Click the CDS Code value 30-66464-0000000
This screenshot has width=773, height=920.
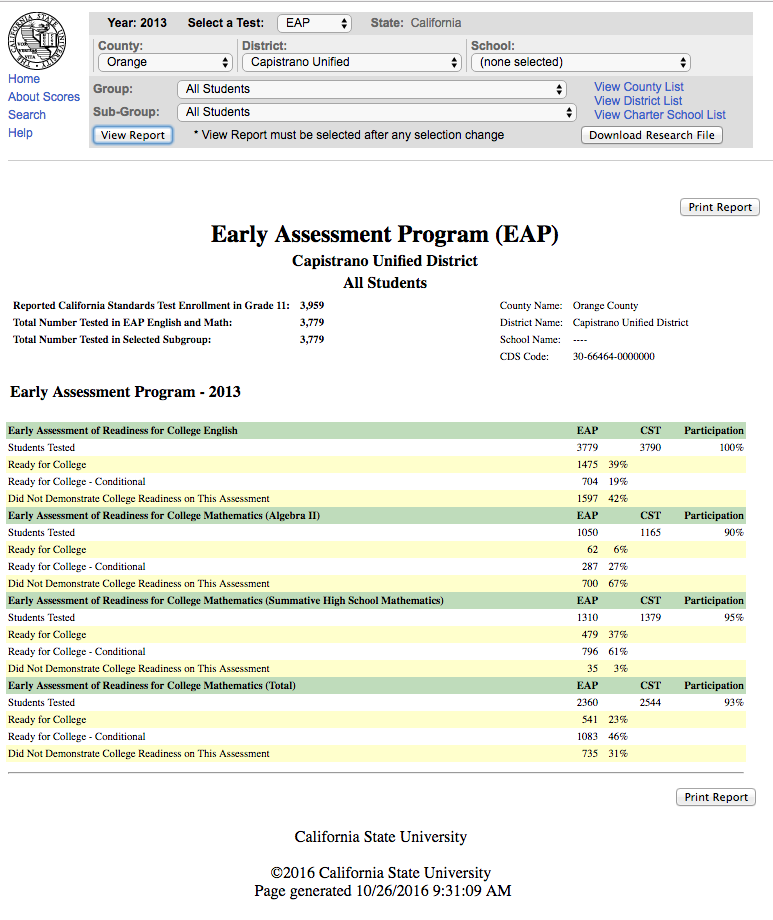[613, 356]
